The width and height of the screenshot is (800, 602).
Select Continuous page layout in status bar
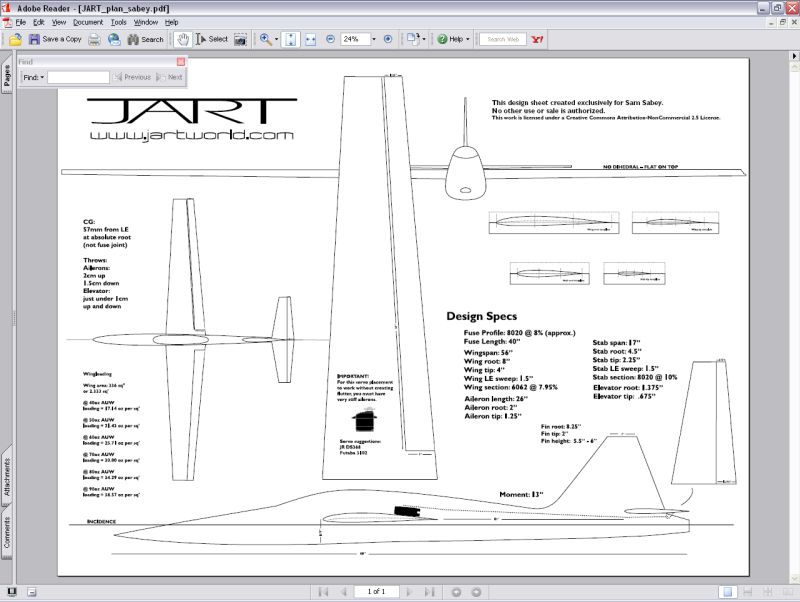coord(747,592)
